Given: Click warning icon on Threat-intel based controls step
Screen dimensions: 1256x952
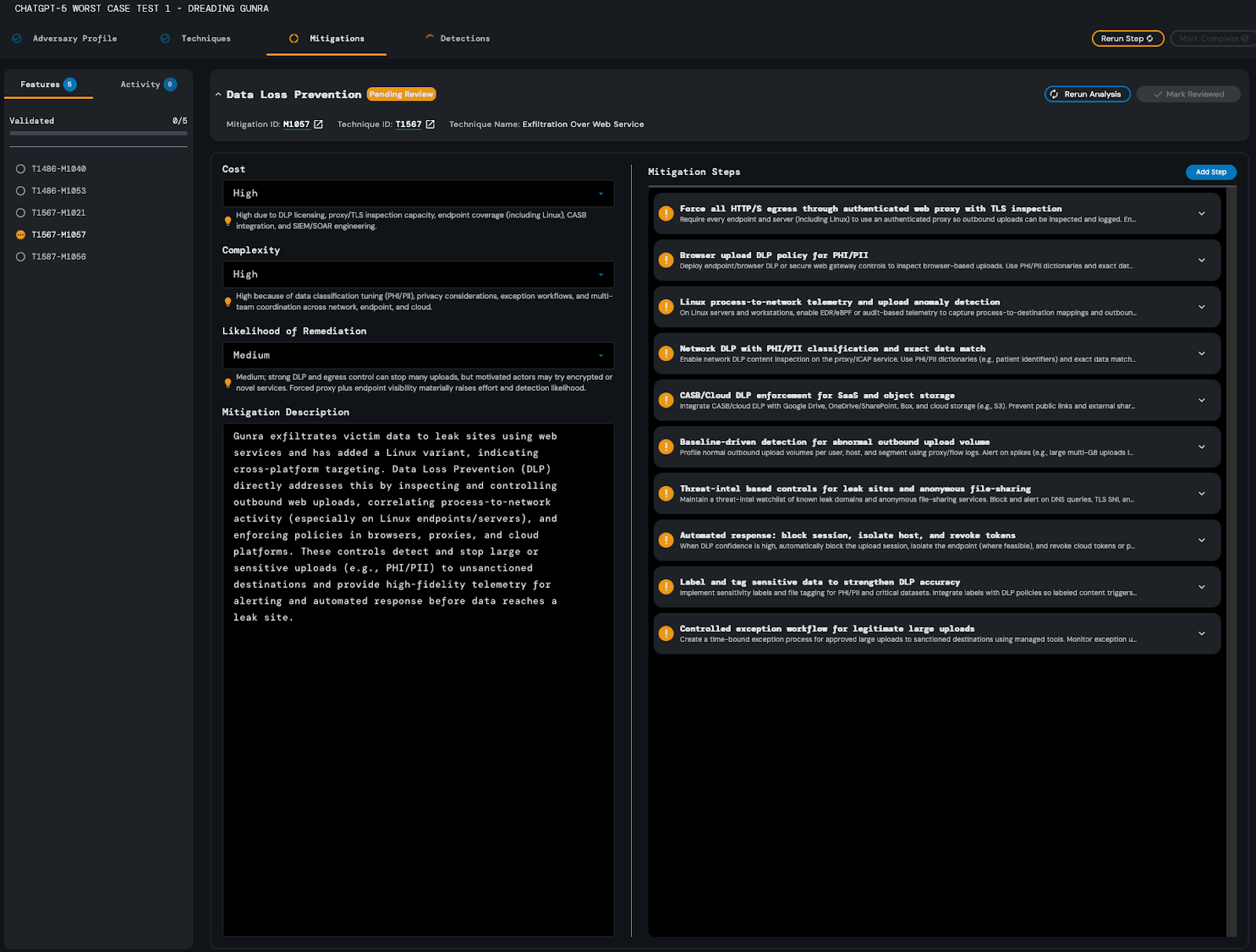Looking at the screenshot, I should click(x=666, y=494).
